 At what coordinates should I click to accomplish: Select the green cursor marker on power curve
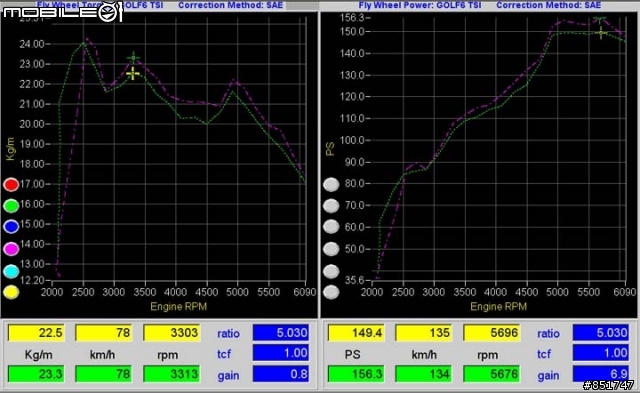coord(600,20)
